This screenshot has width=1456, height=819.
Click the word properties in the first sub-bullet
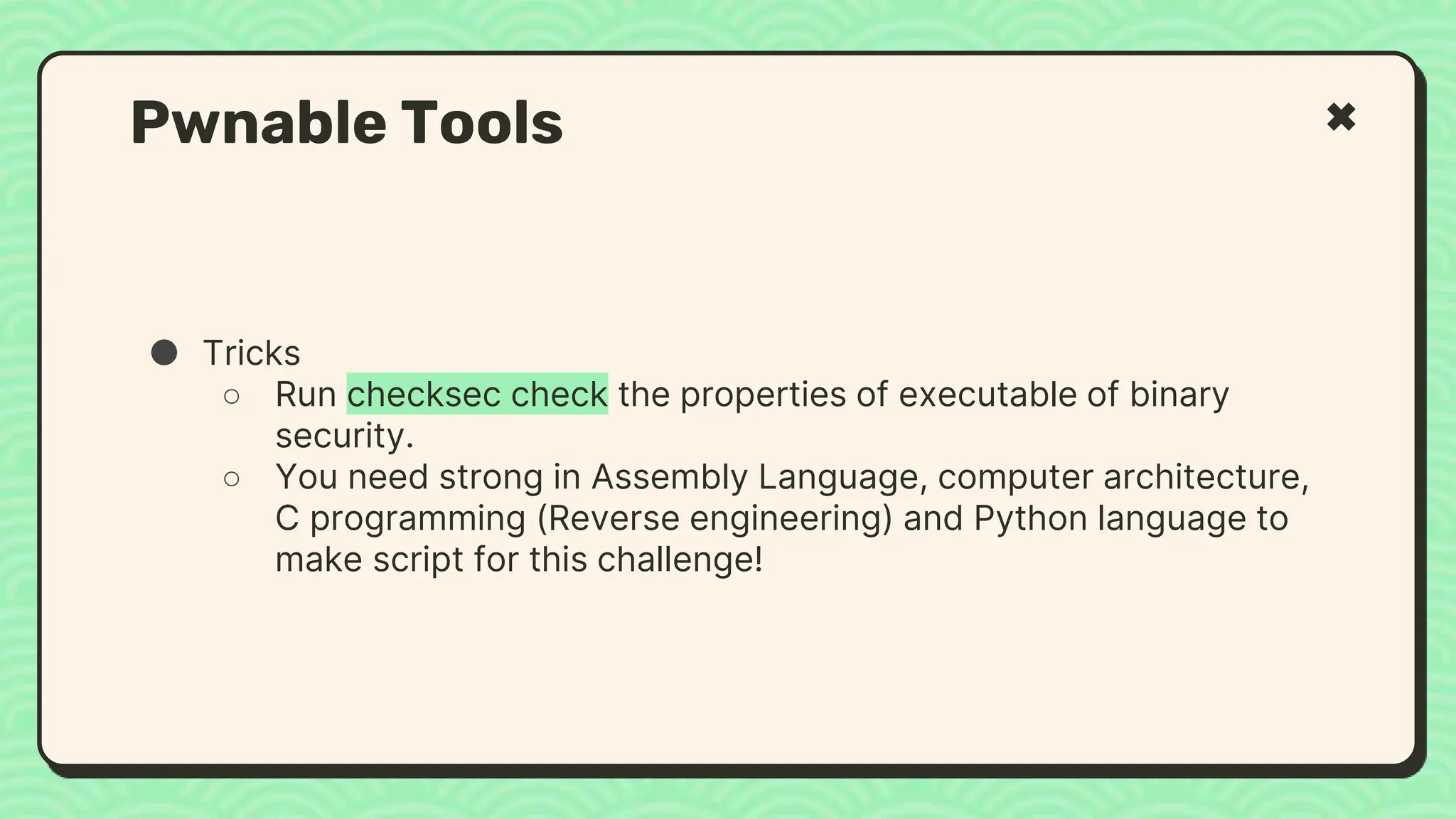[763, 394]
